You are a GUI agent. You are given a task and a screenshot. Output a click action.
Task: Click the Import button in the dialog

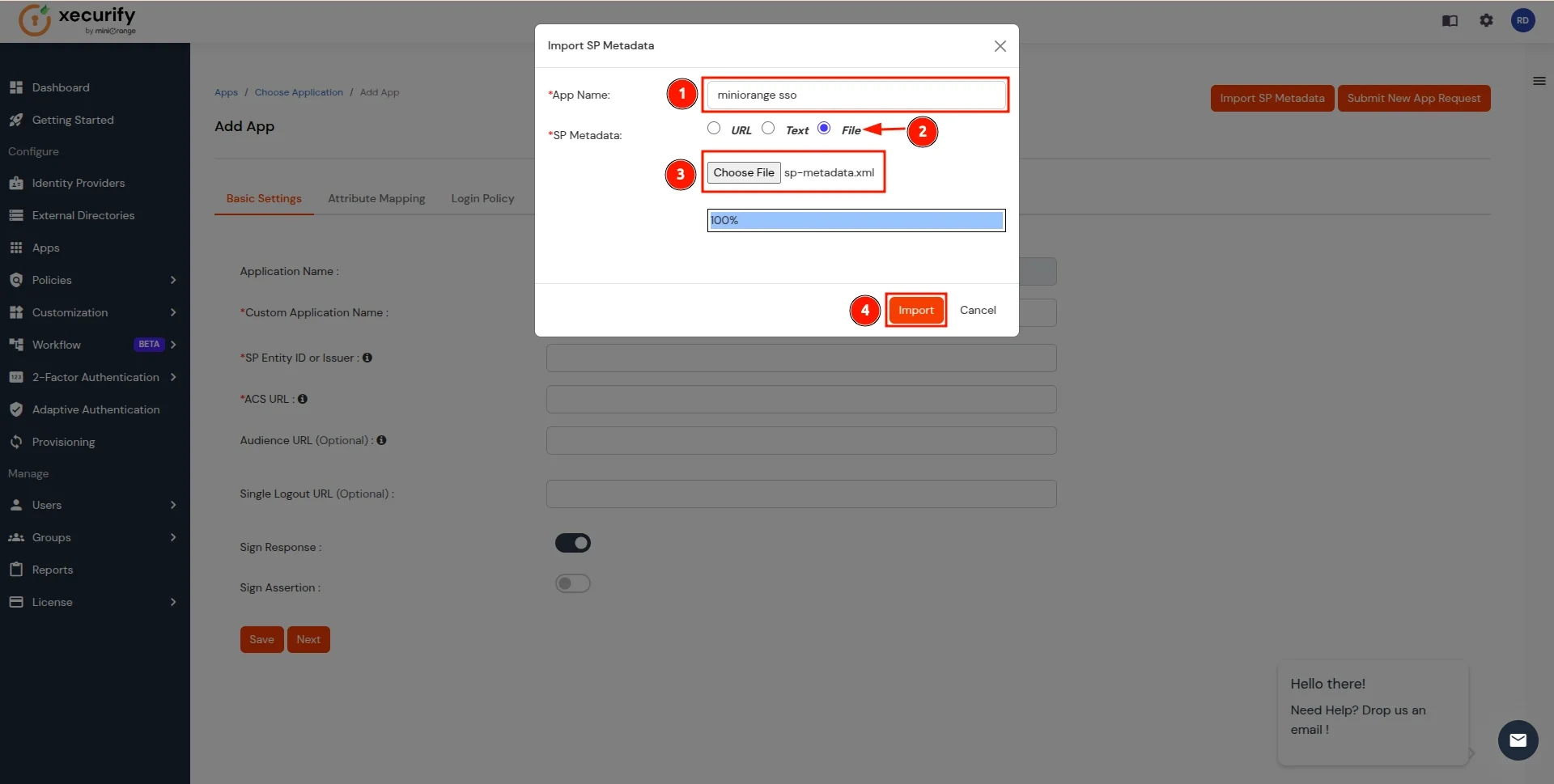915,310
